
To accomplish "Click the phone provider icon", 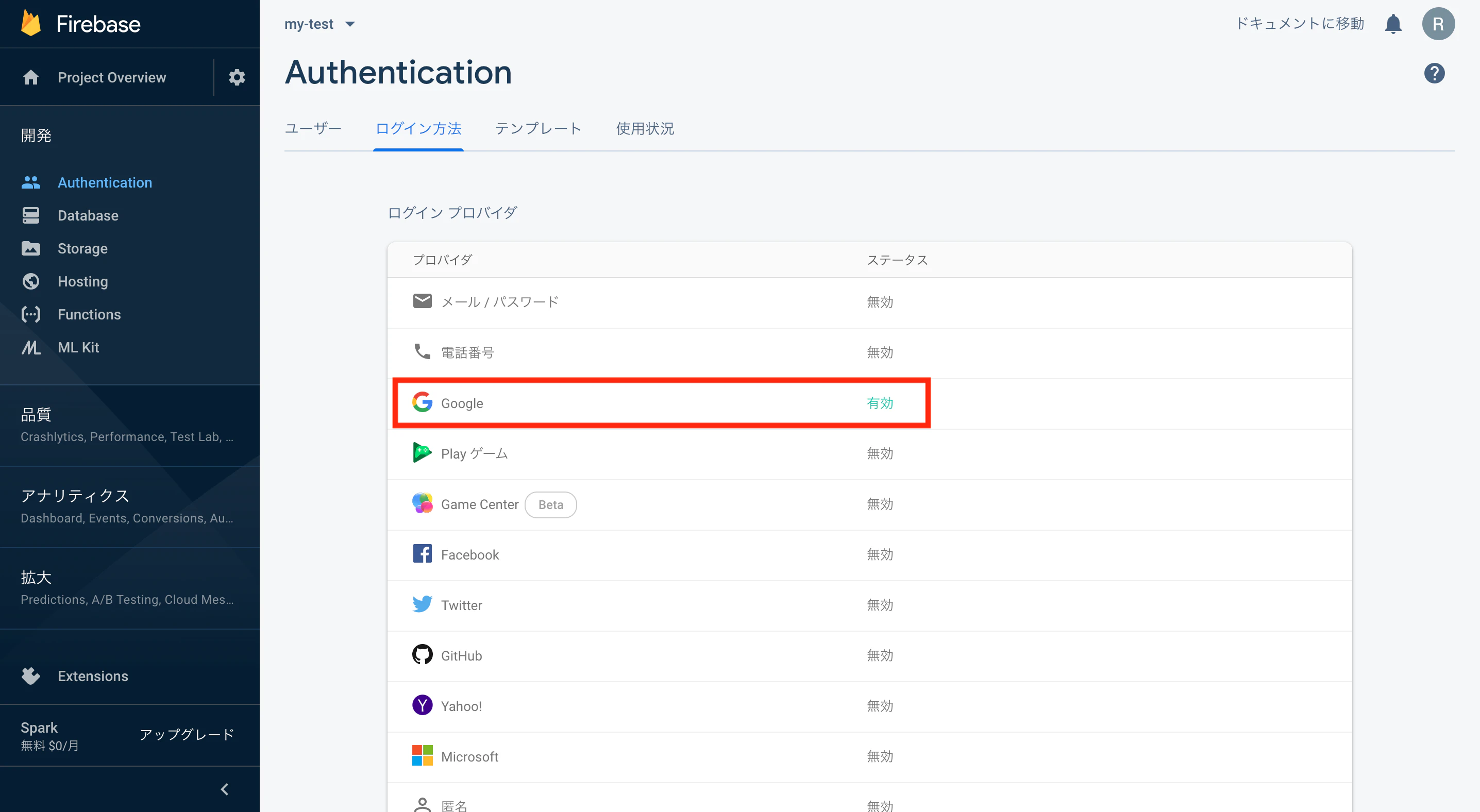I will (422, 351).
